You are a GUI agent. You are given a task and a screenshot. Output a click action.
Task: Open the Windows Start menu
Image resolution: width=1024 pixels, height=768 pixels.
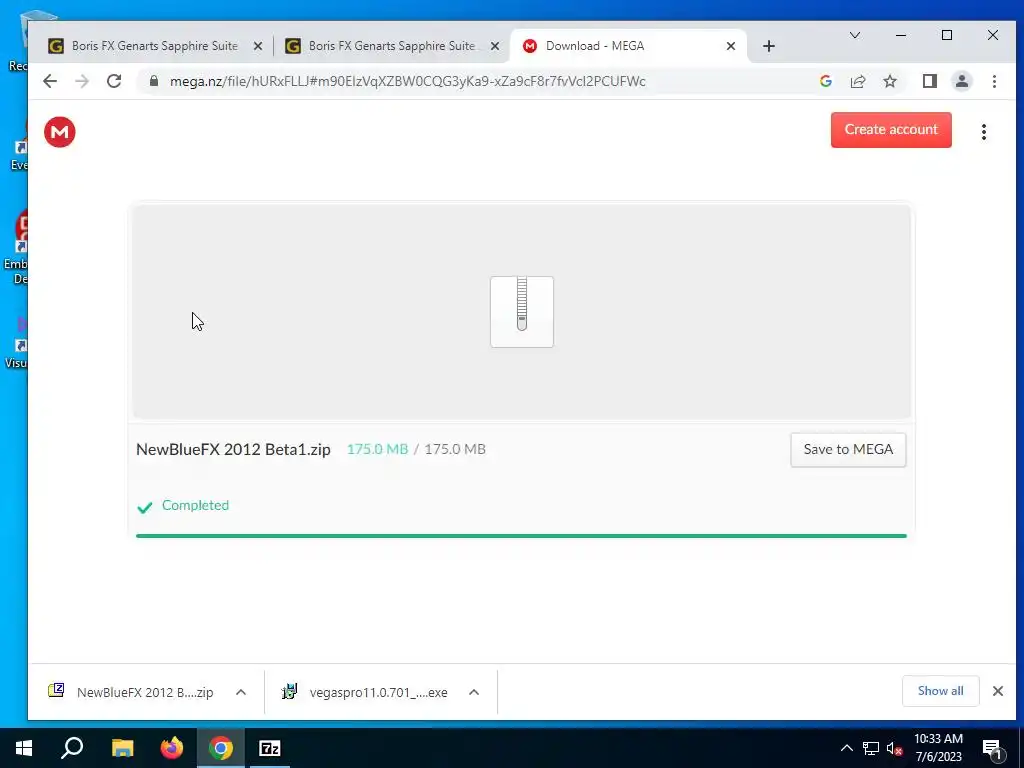click(24, 748)
